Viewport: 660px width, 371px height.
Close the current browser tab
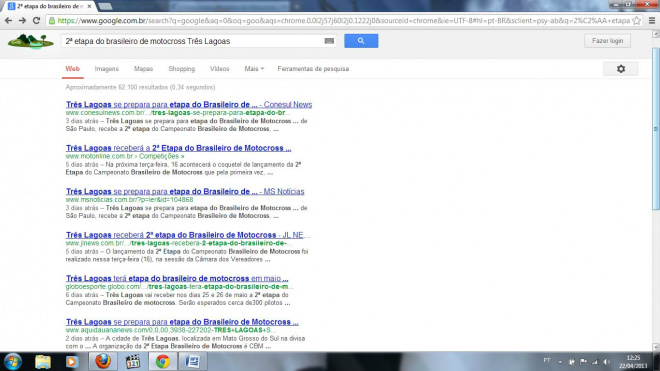89,6
